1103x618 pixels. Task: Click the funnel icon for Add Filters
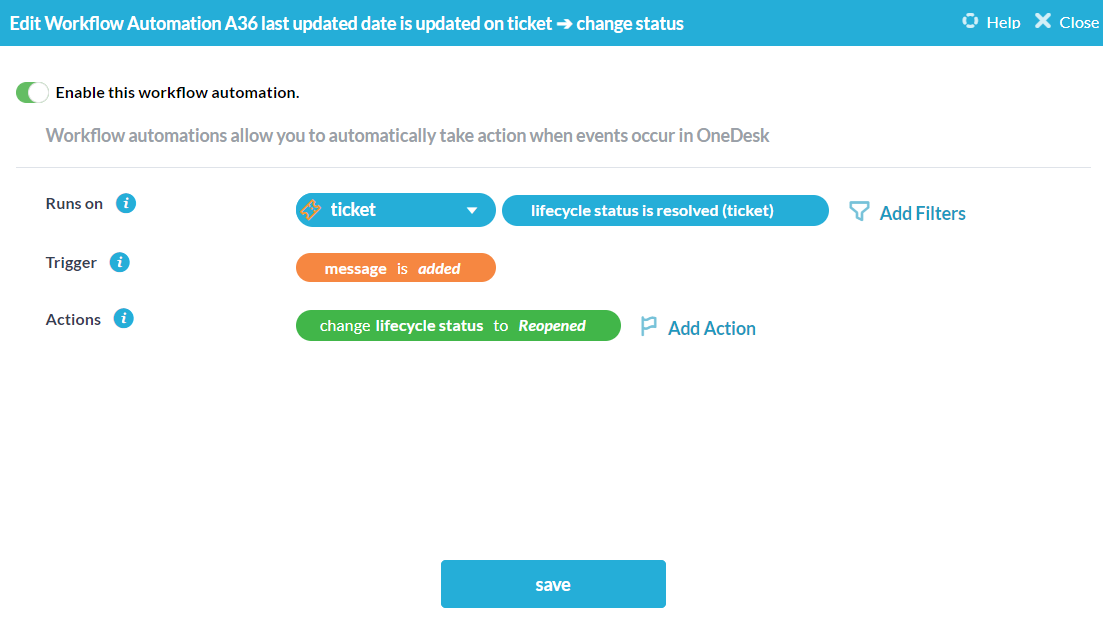(858, 211)
